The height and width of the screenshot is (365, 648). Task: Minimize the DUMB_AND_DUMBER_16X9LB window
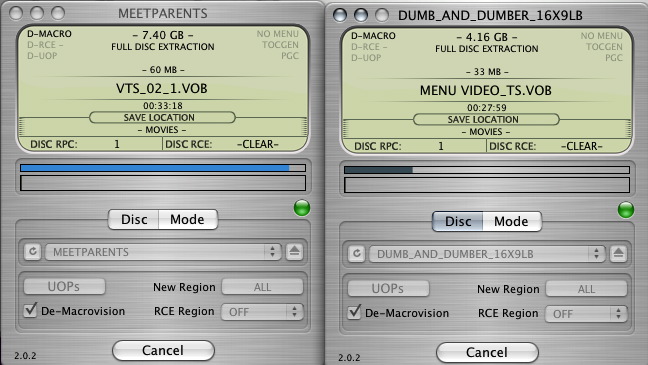361,15
